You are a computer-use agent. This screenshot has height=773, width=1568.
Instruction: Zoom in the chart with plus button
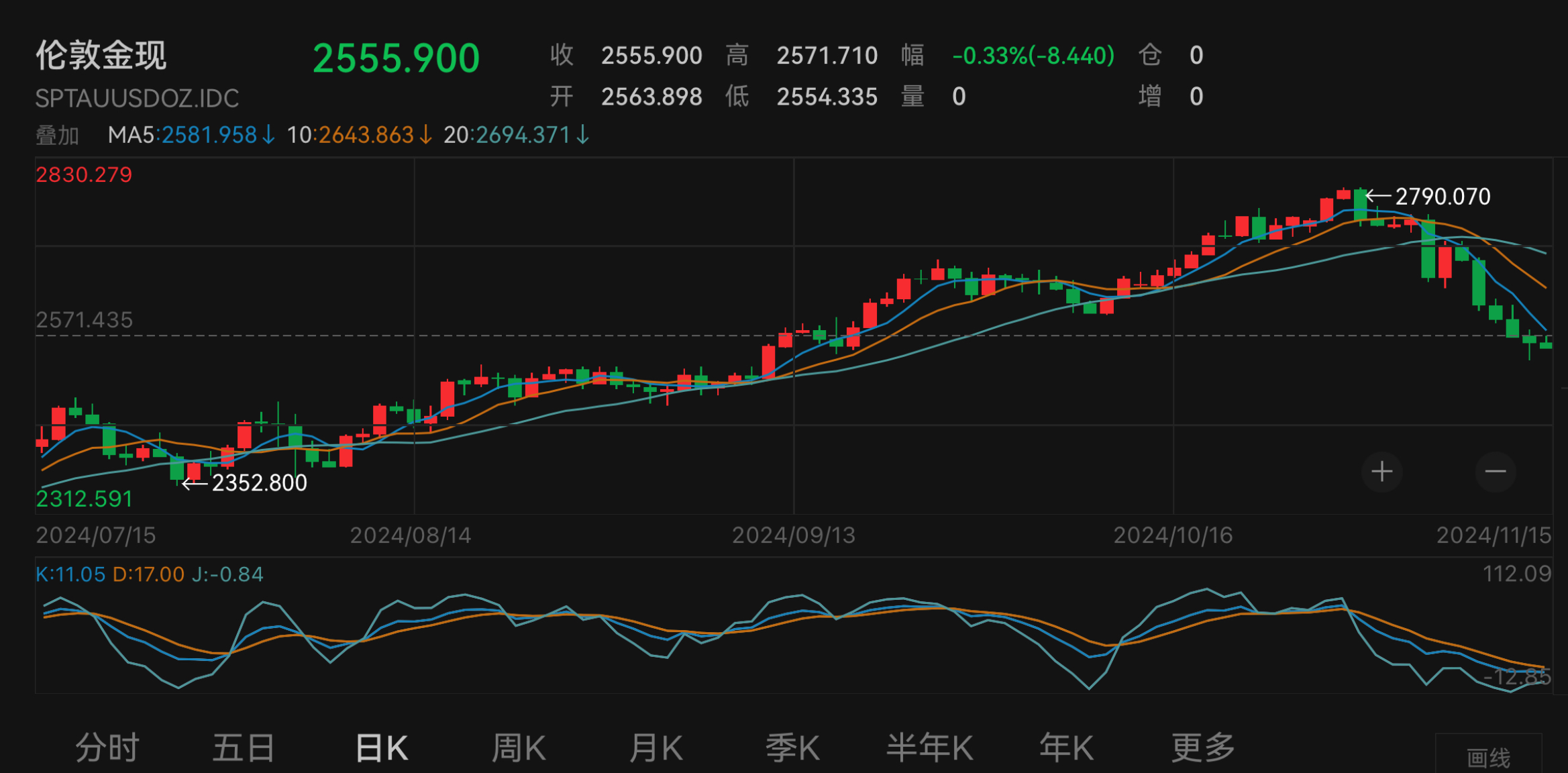tap(1381, 472)
